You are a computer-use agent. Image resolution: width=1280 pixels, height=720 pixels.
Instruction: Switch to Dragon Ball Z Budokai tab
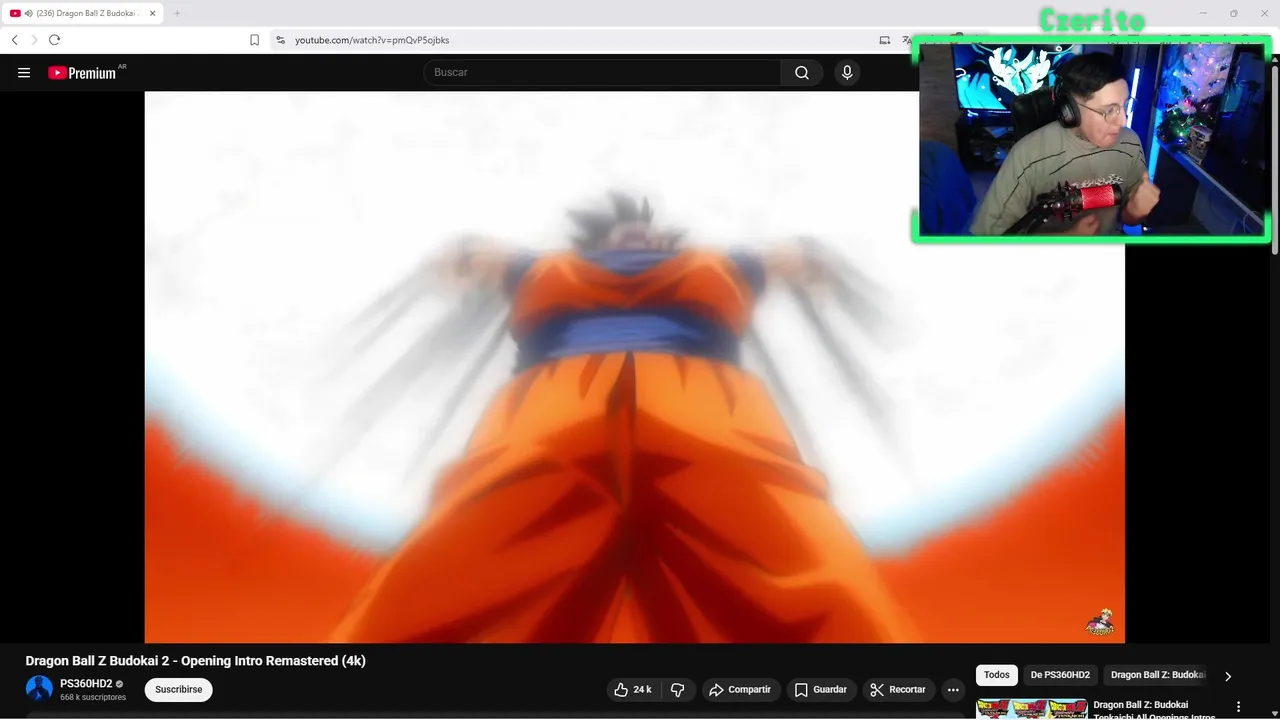pos(82,13)
